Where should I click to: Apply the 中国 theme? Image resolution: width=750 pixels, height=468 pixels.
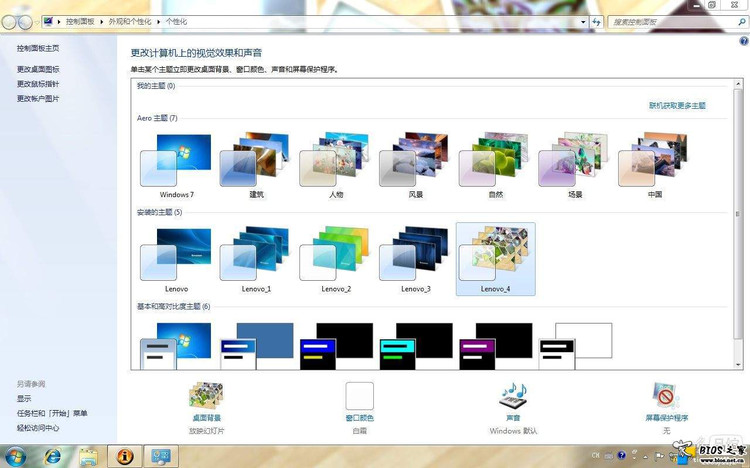point(654,166)
